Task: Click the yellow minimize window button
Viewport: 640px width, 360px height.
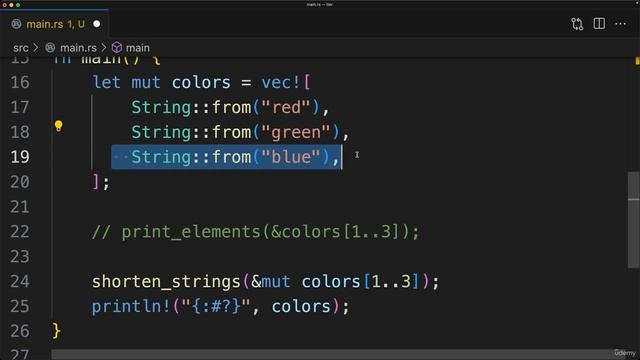Action: pos(11,5)
